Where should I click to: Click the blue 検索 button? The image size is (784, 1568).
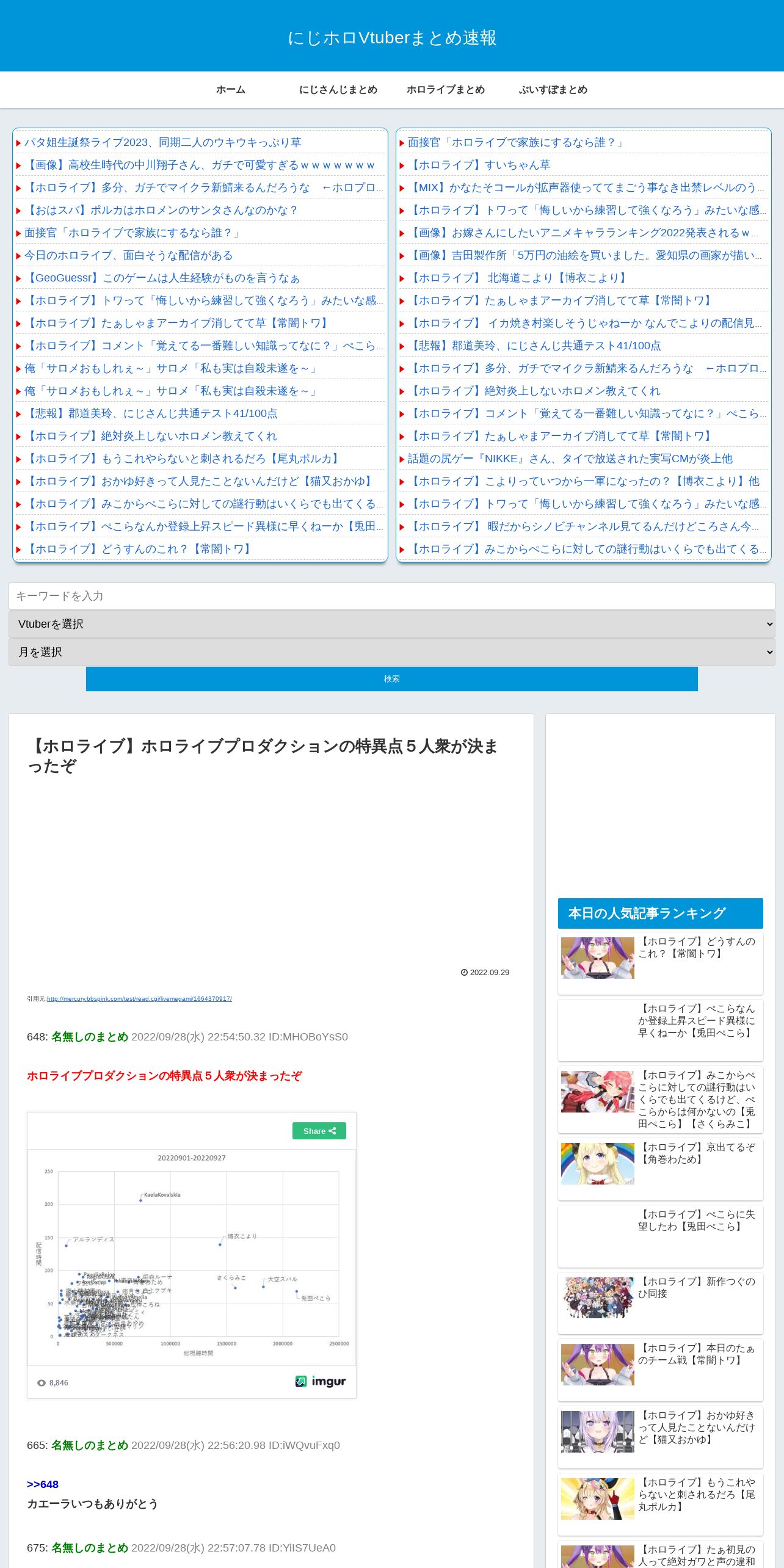(392, 679)
